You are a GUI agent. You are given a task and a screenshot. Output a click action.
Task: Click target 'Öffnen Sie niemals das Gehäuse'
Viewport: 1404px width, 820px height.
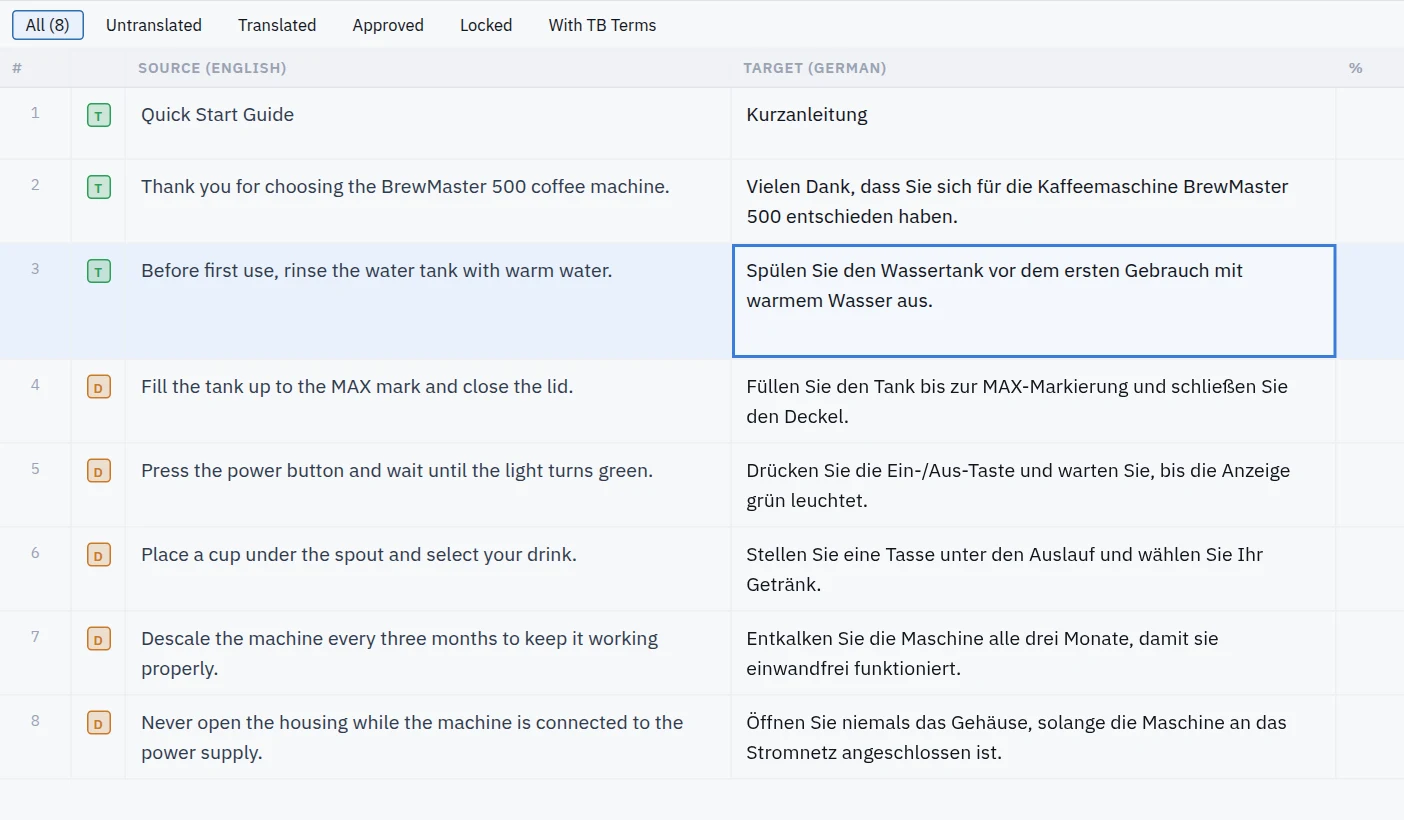[x=1016, y=737]
